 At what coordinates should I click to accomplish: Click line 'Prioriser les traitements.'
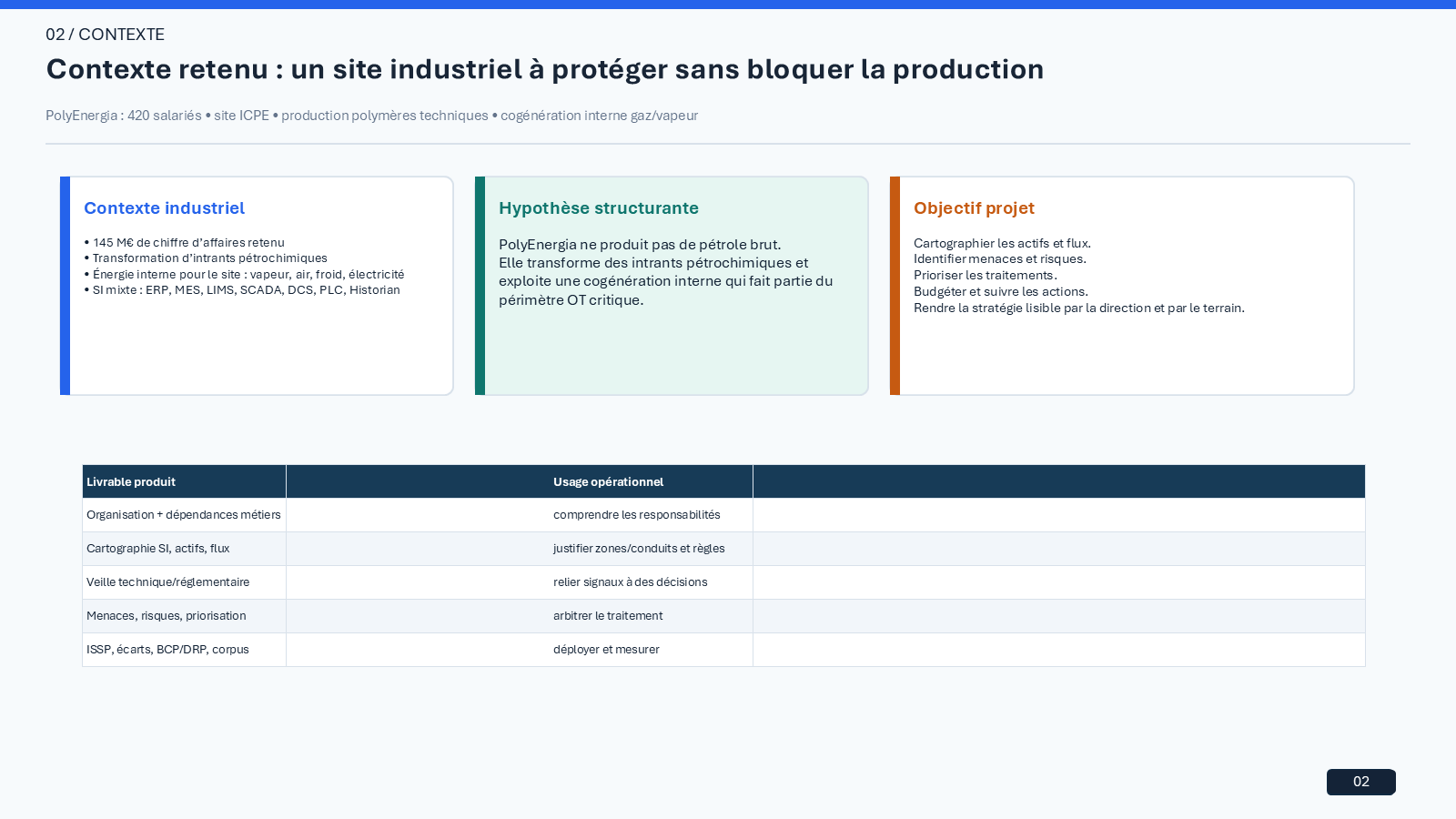click(x=986, y=276)
